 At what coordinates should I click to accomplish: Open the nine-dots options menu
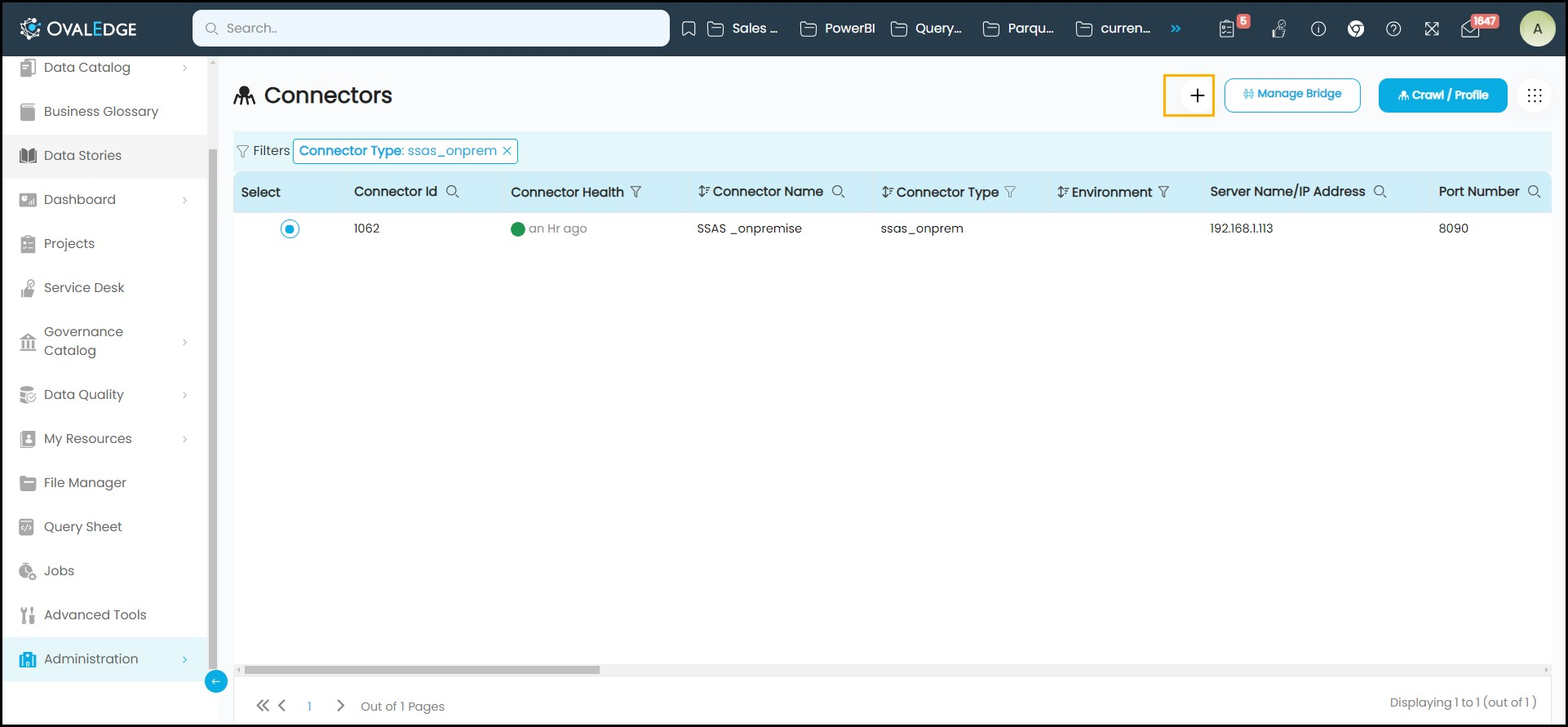coord(1535,95)
